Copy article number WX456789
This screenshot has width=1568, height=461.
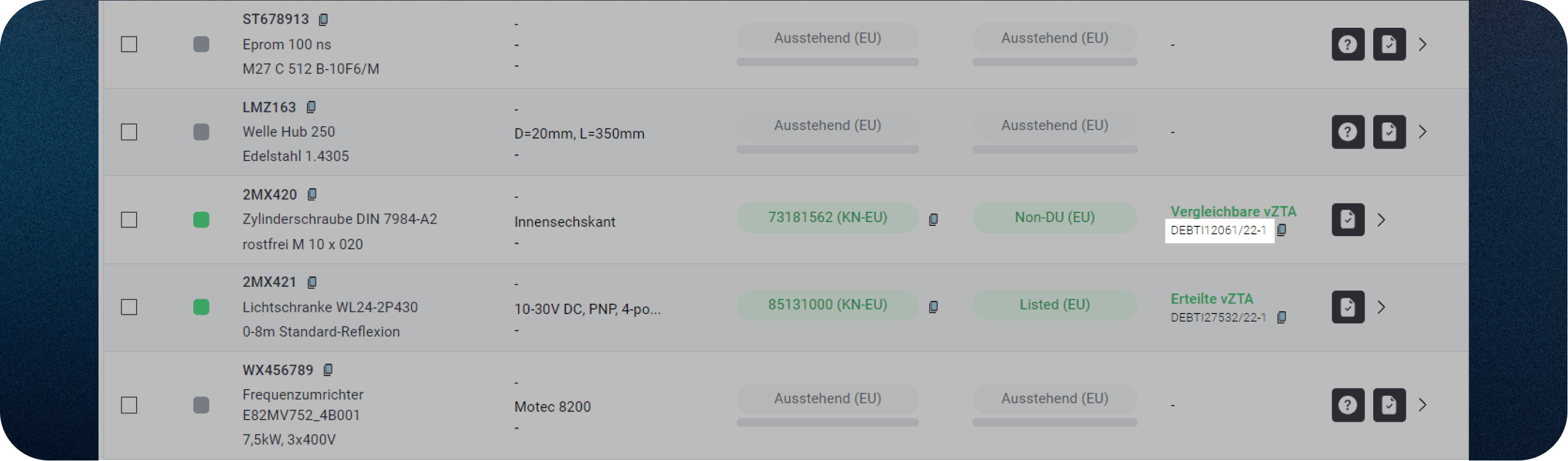click(328, 370)
